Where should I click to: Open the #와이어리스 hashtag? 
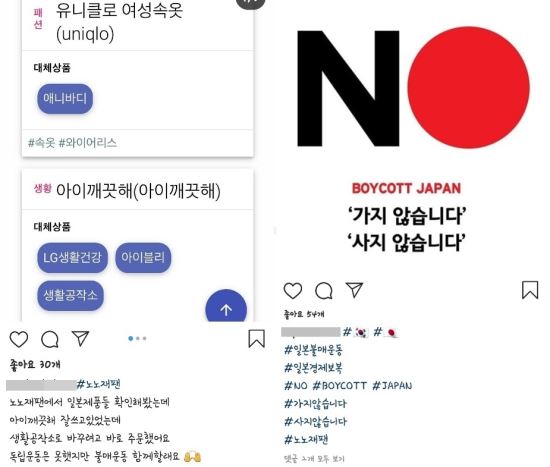click(x=88, y=142)
